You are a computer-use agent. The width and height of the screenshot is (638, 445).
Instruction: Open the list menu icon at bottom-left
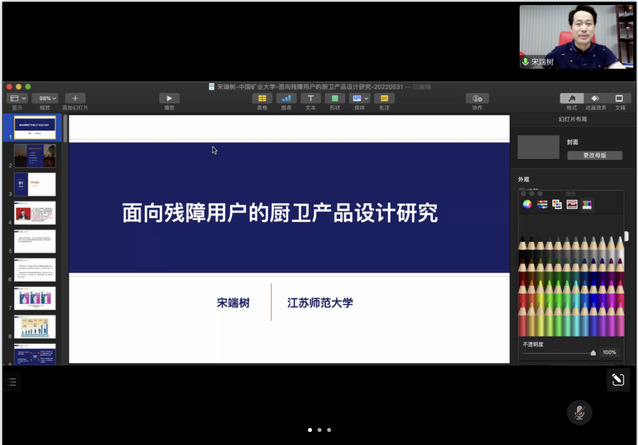(x=12, y=382)
